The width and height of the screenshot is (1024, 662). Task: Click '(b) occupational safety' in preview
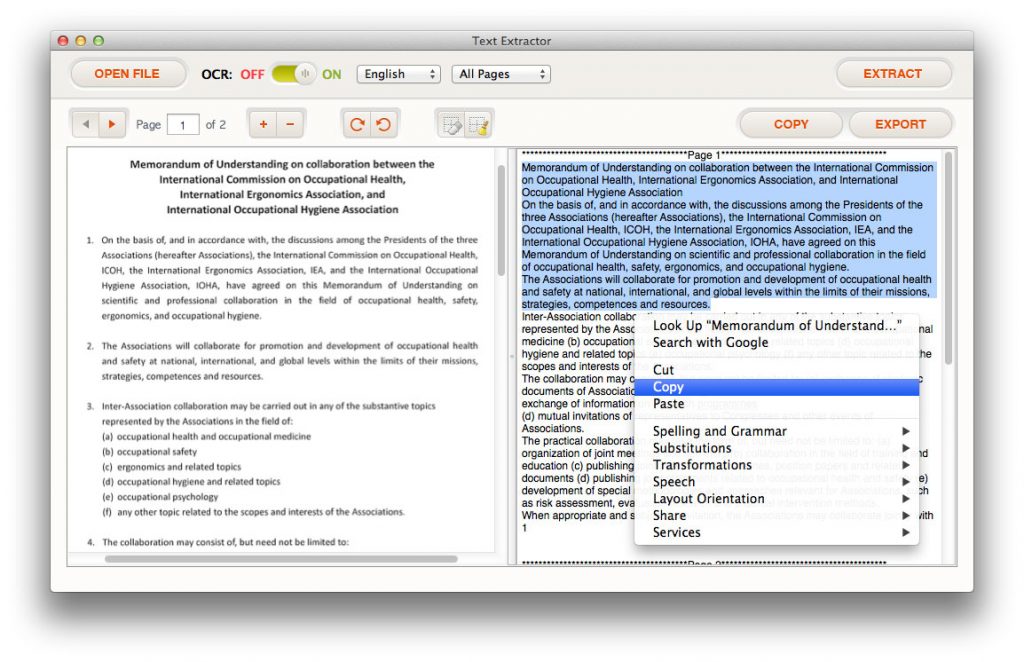[150, 452]
